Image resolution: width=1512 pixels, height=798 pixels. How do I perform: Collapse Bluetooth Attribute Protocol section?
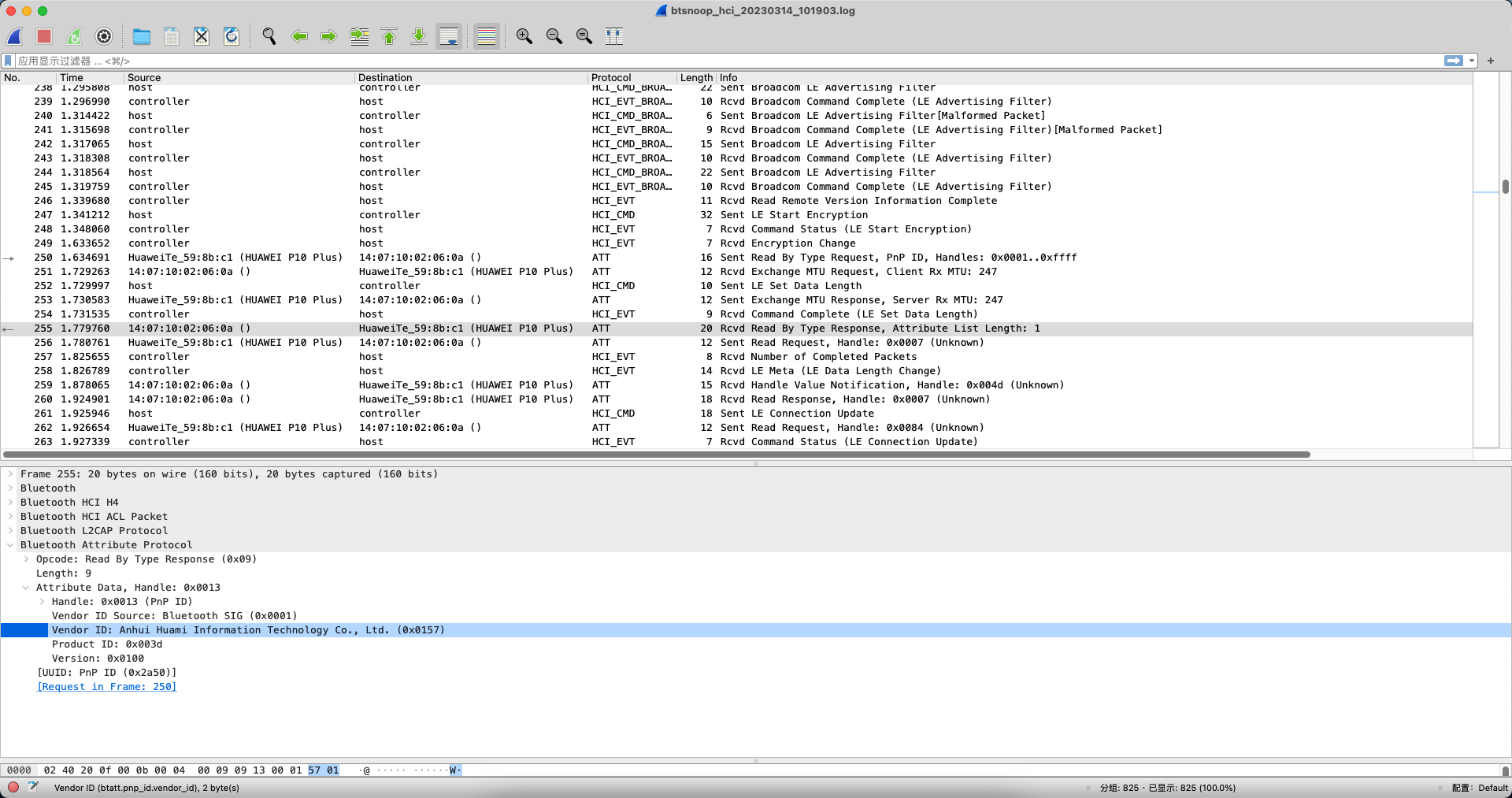click(10, 545)
